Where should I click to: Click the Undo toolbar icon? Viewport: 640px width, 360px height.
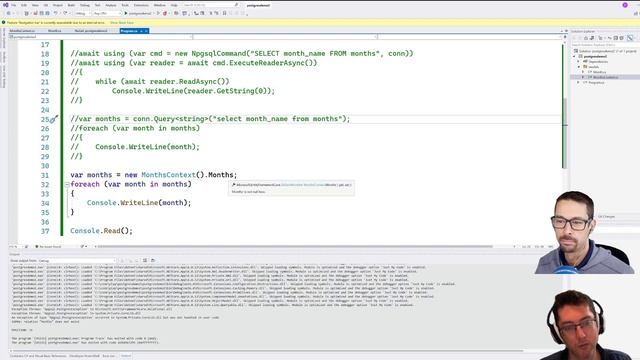[x=56, y=13]
